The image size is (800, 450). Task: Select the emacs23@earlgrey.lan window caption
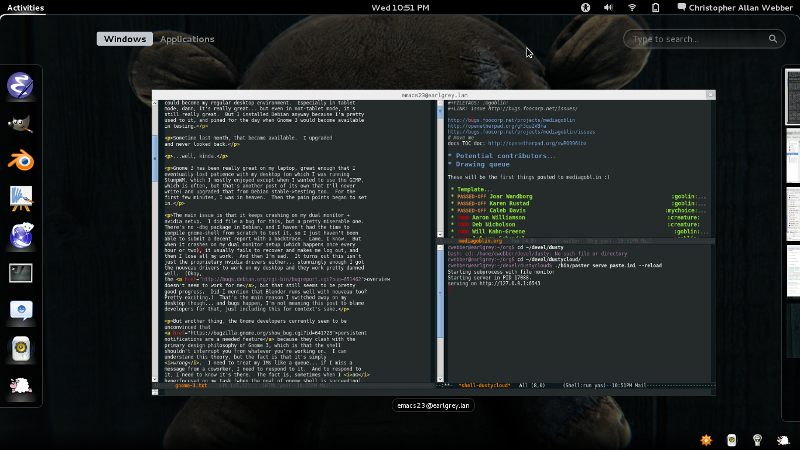coord(433,406)
